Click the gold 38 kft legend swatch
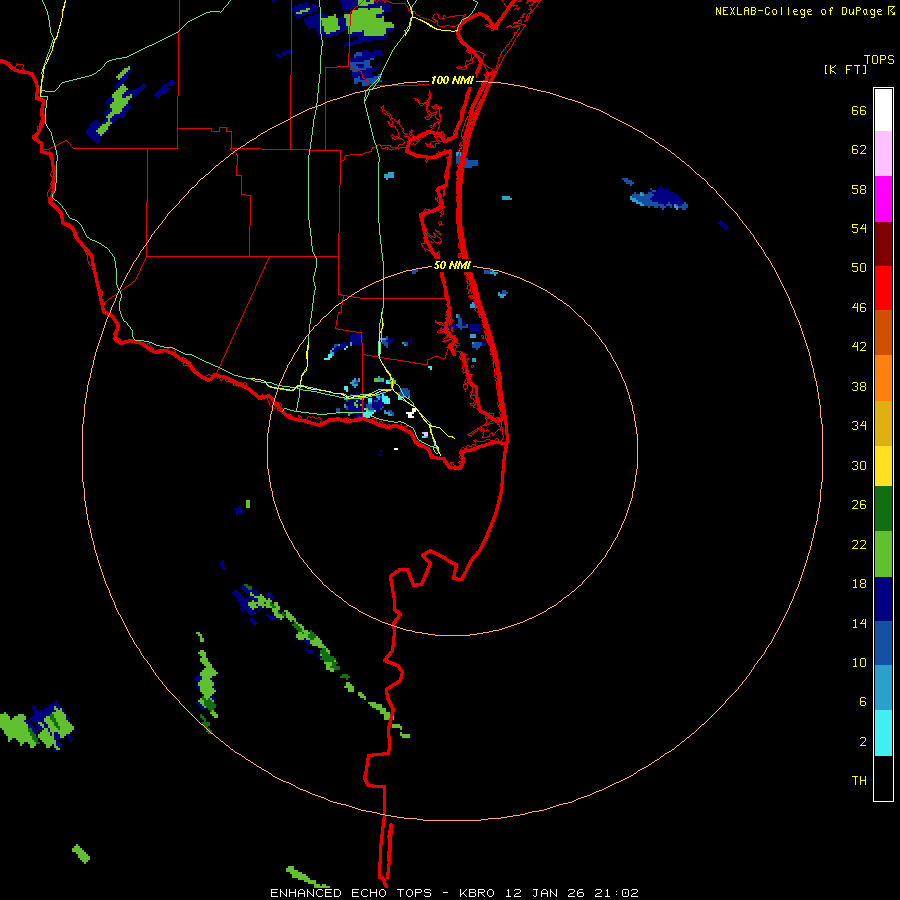Image resolution: width=900 pixels, height=900 pixels. click(x=883, y=423)
